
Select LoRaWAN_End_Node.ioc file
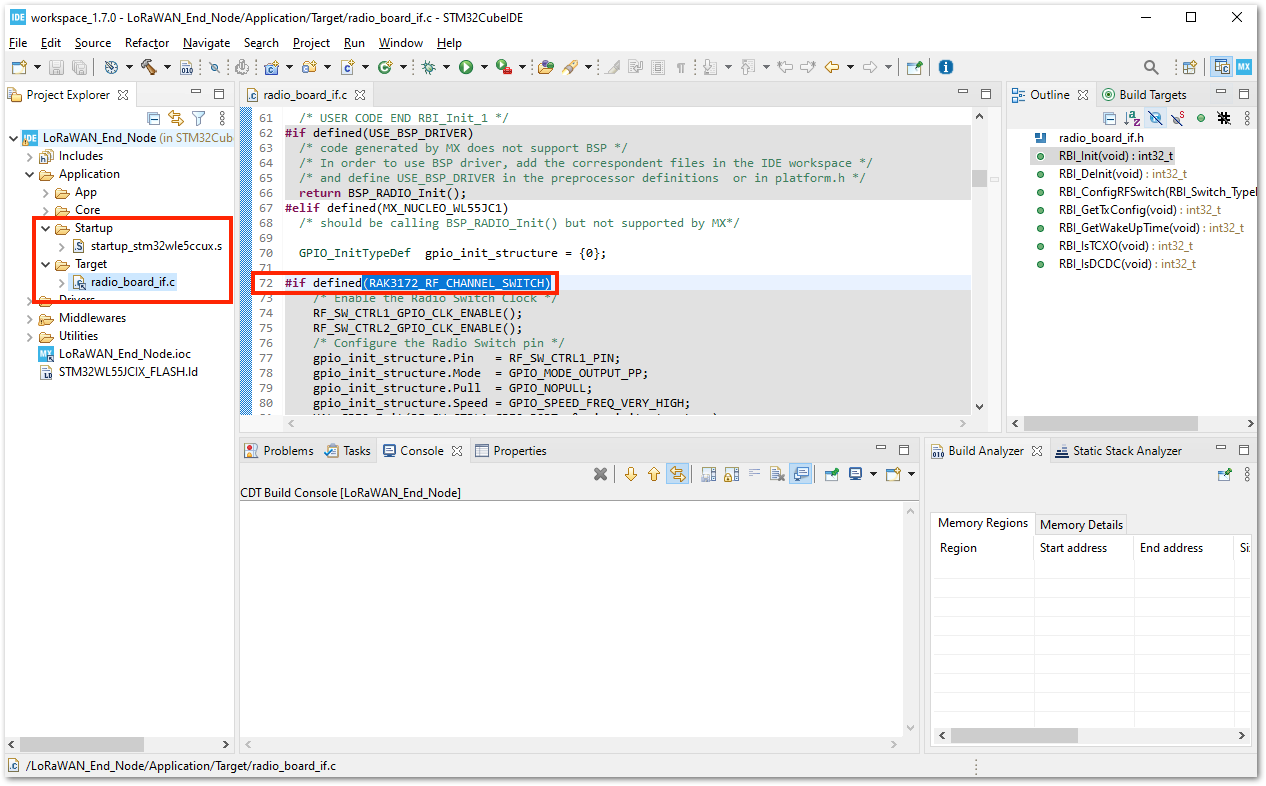coord(114,354)
